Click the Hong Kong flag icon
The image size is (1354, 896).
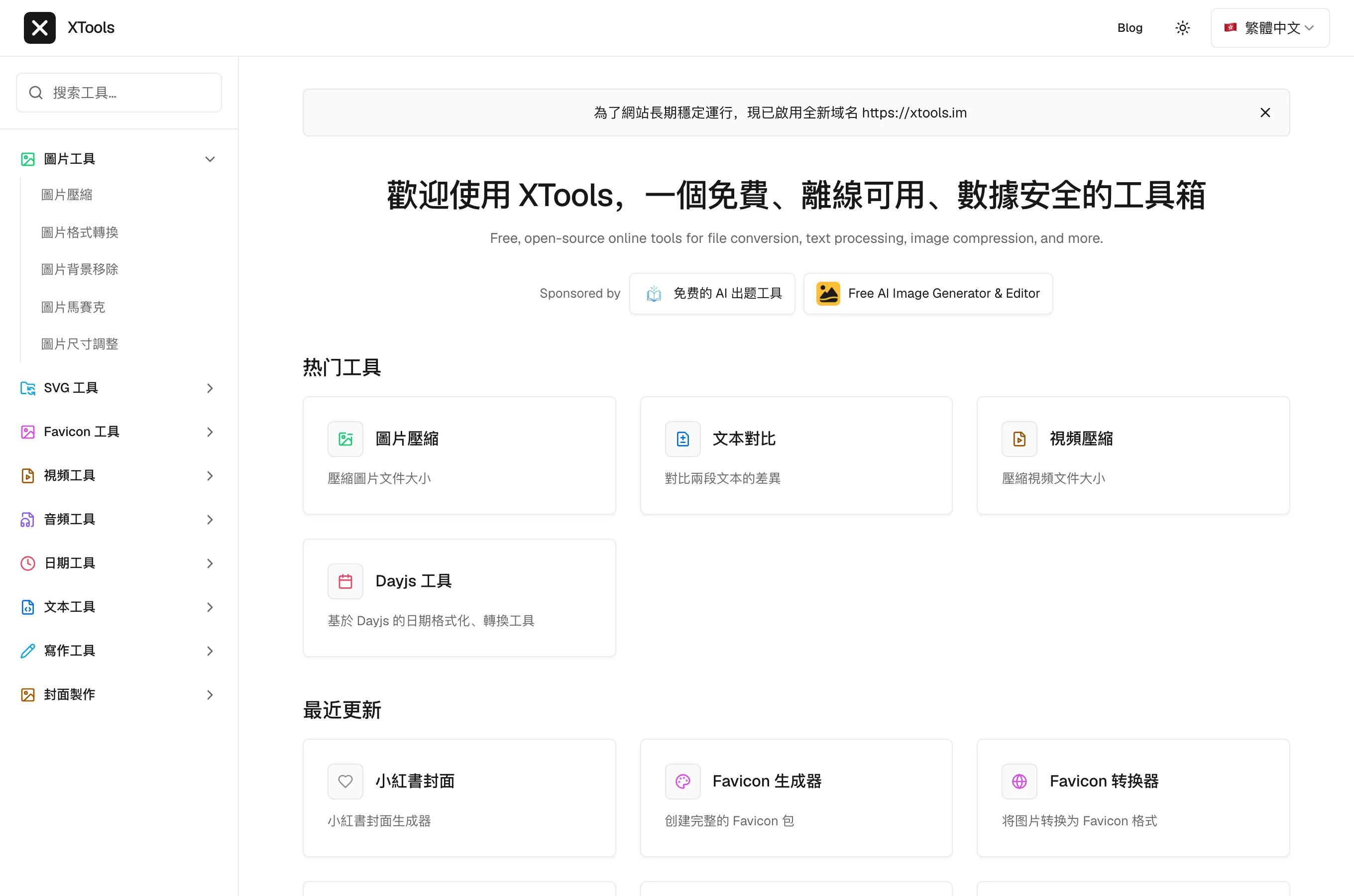click(x=1230, y=27)
